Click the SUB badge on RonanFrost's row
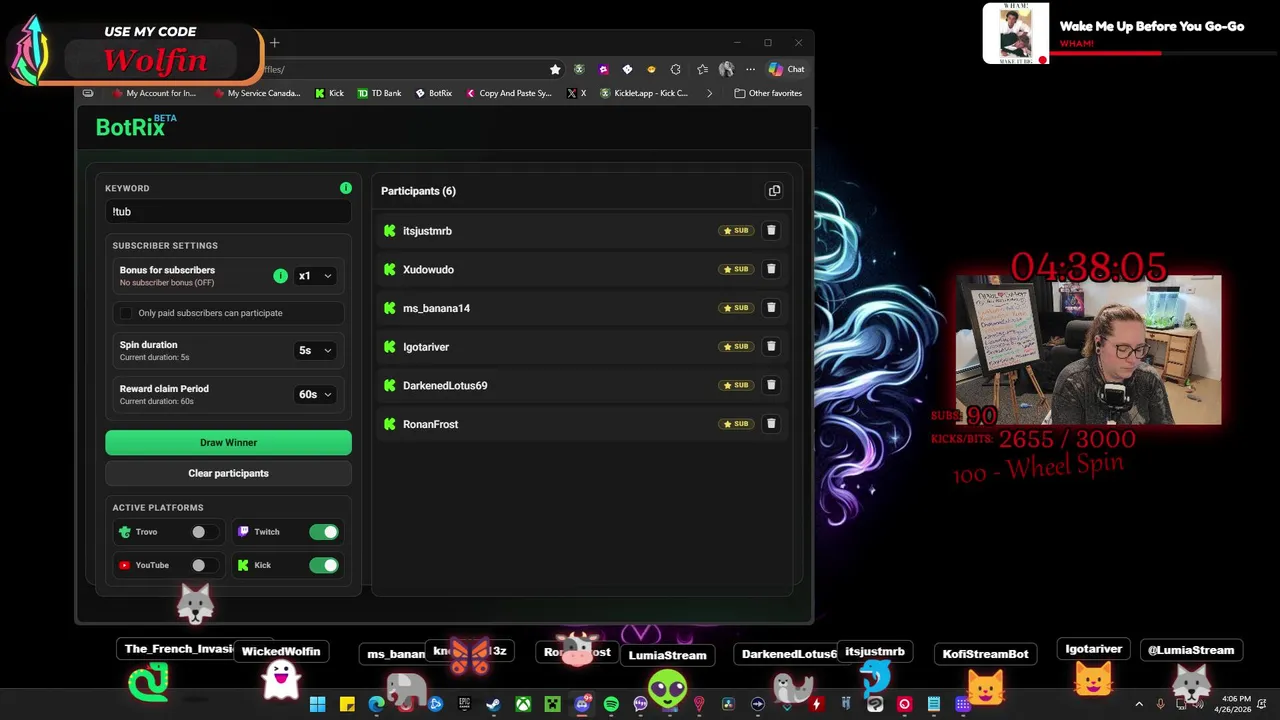 (x=736, y=424)
